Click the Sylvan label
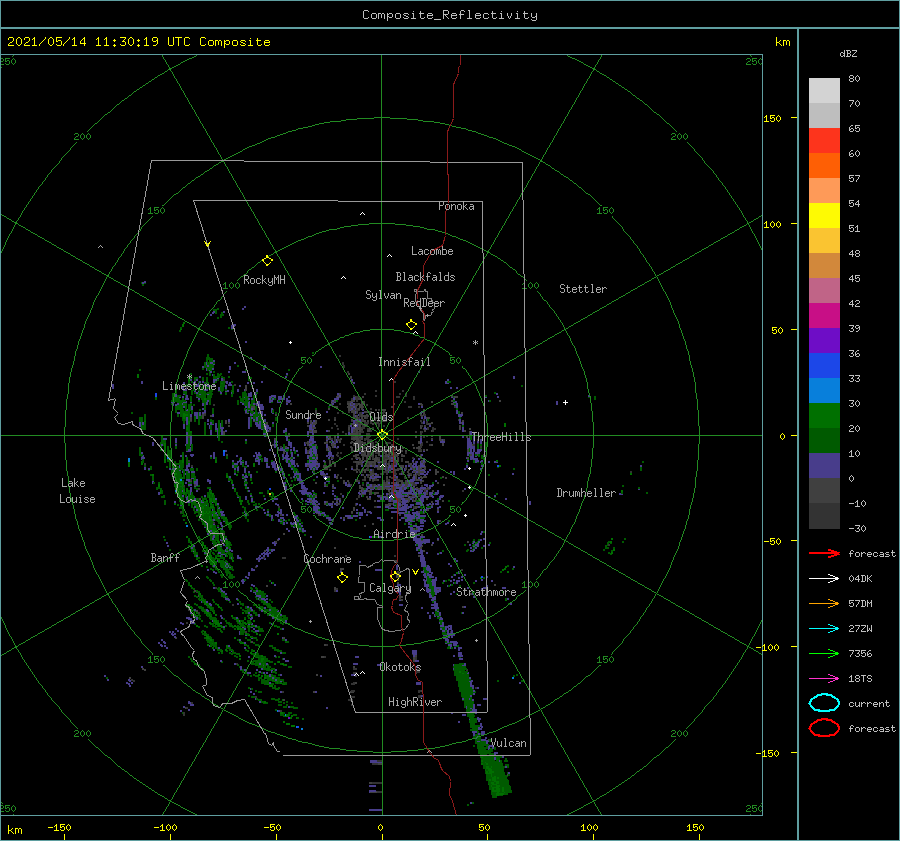 [x=383, y=296]
